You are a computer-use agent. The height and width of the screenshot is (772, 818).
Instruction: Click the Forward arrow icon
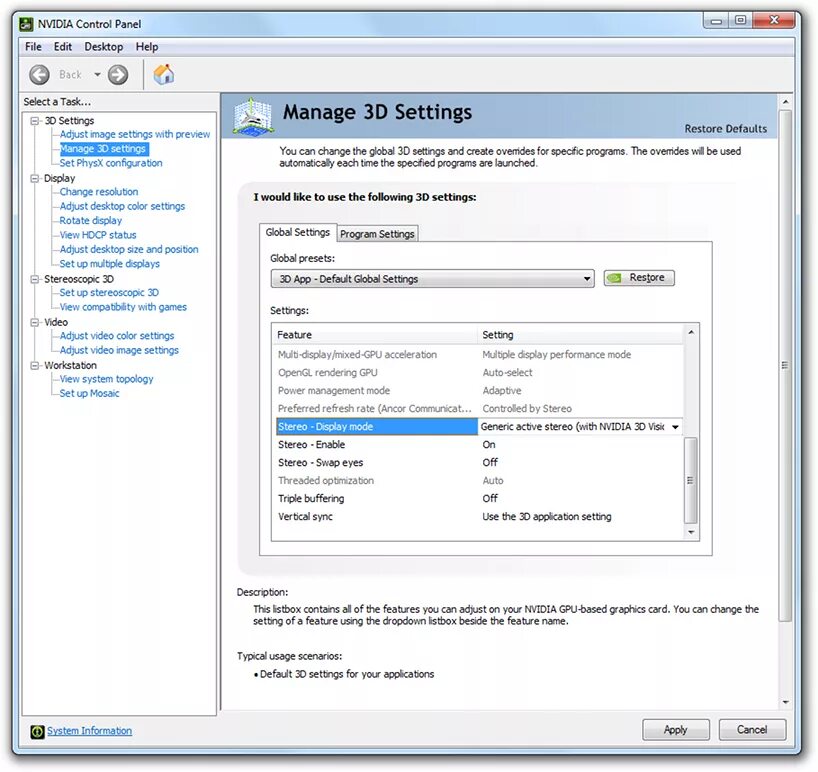tap(118, 75)
